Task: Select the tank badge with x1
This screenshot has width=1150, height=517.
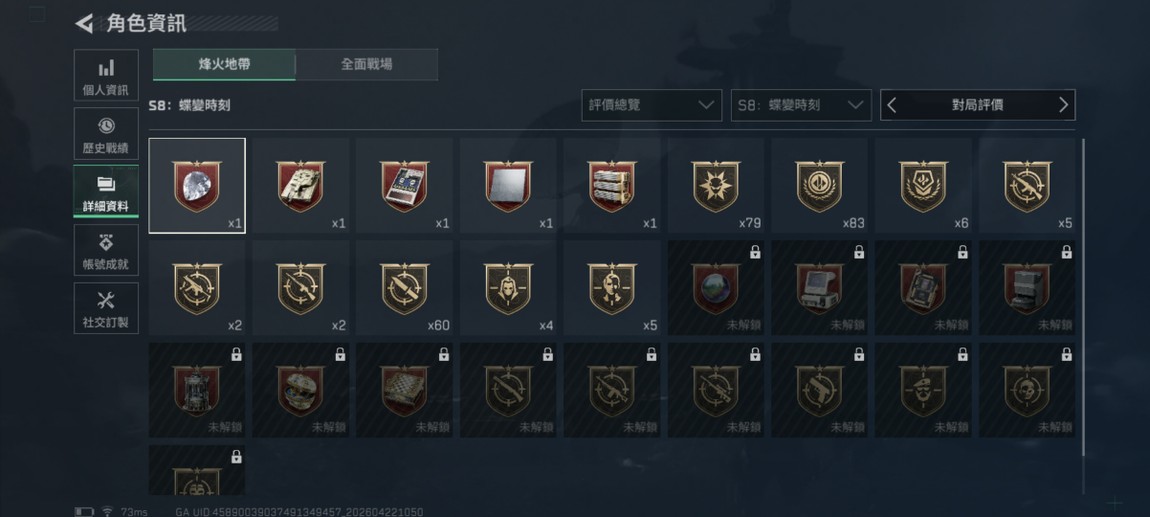Action: (x=301, y=186)
